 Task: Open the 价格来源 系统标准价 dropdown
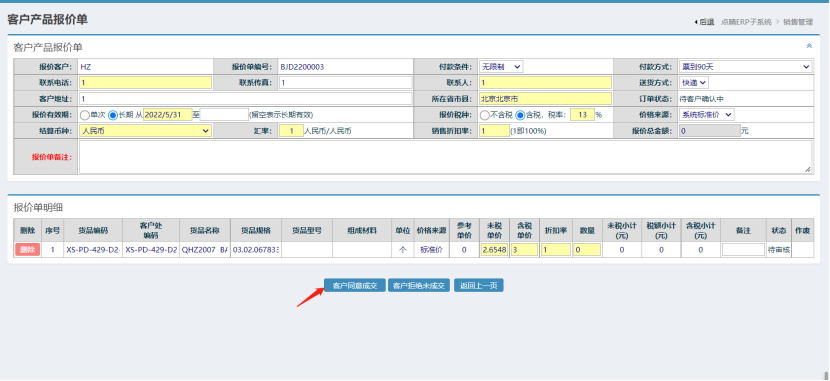click(706, 115)
